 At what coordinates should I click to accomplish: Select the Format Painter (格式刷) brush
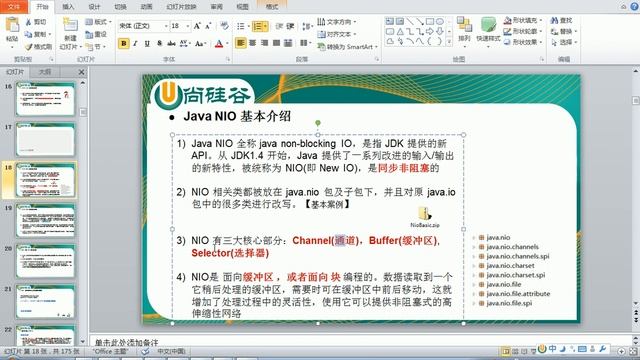[38, 47]
